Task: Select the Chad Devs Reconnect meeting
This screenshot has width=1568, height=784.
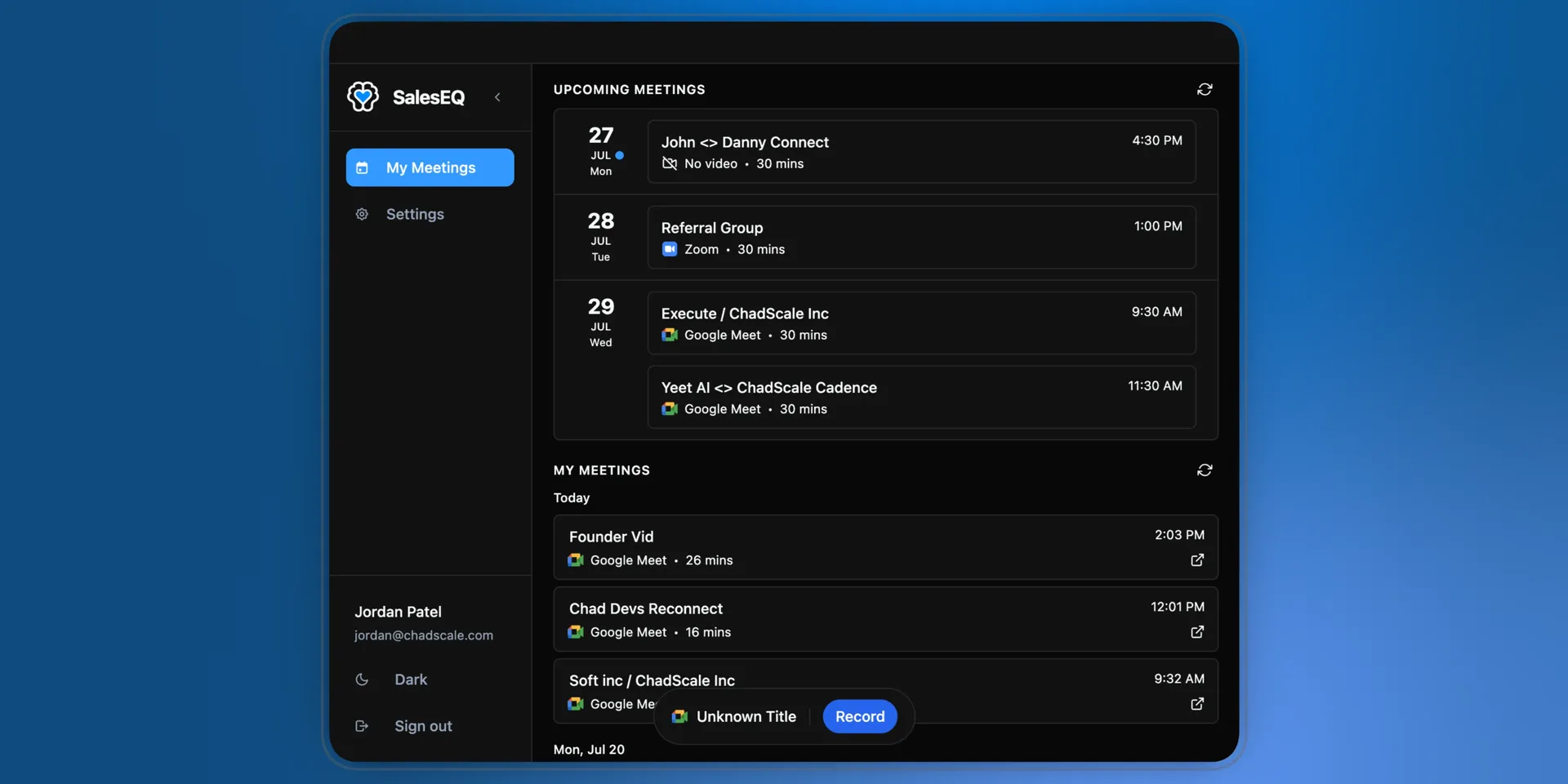Action: [x=885, y=619]
